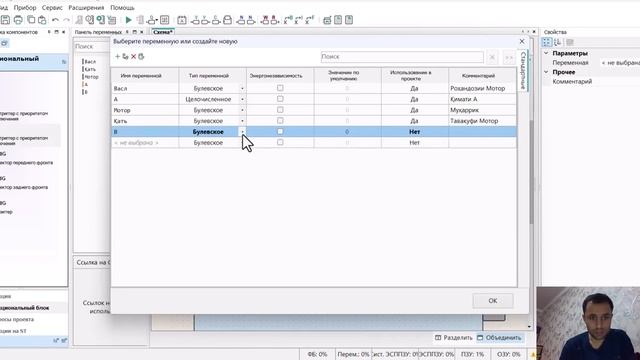Click the table grid icon right of play
Screen dimensions: 640x360
pyautogui.click(x=164, y=20)
